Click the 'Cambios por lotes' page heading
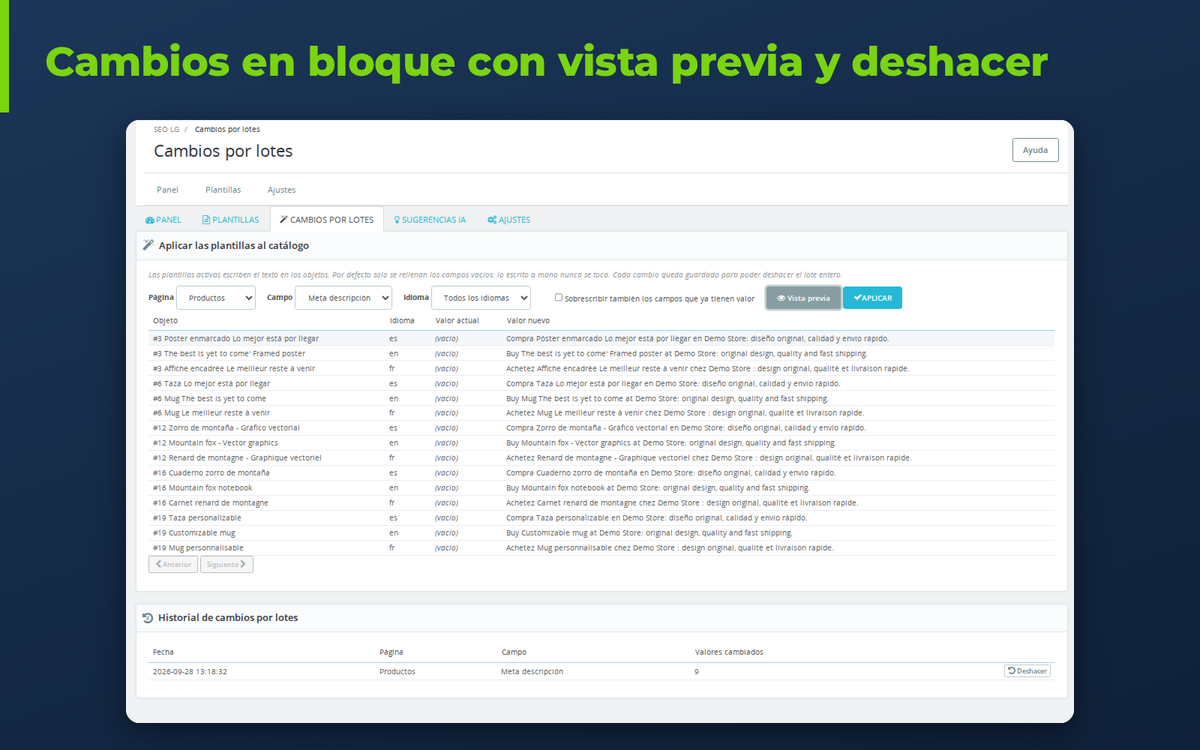1200x750 pixels. click(223, 152)
